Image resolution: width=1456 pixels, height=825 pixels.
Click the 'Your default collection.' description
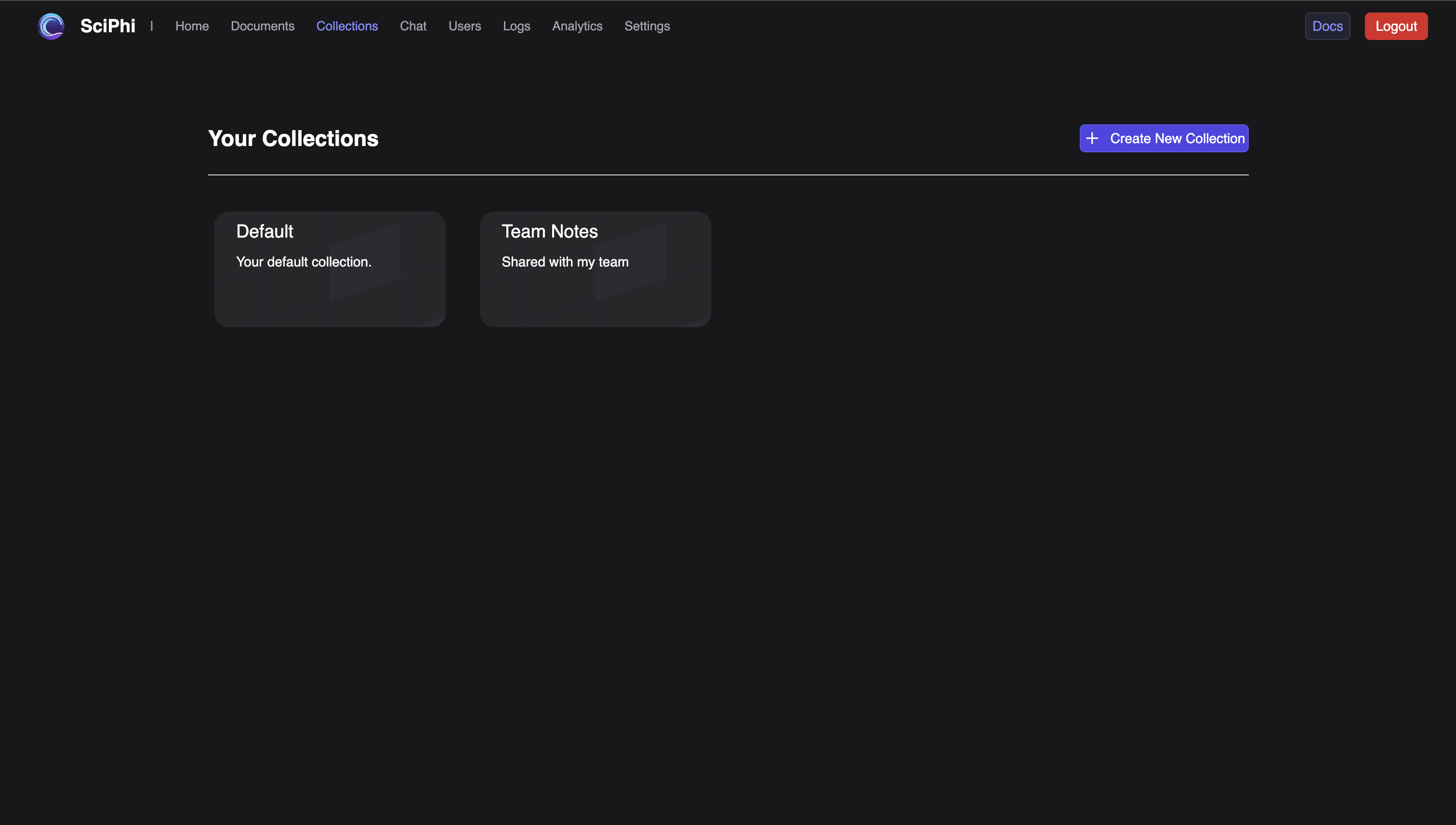[x=304, y=262]
